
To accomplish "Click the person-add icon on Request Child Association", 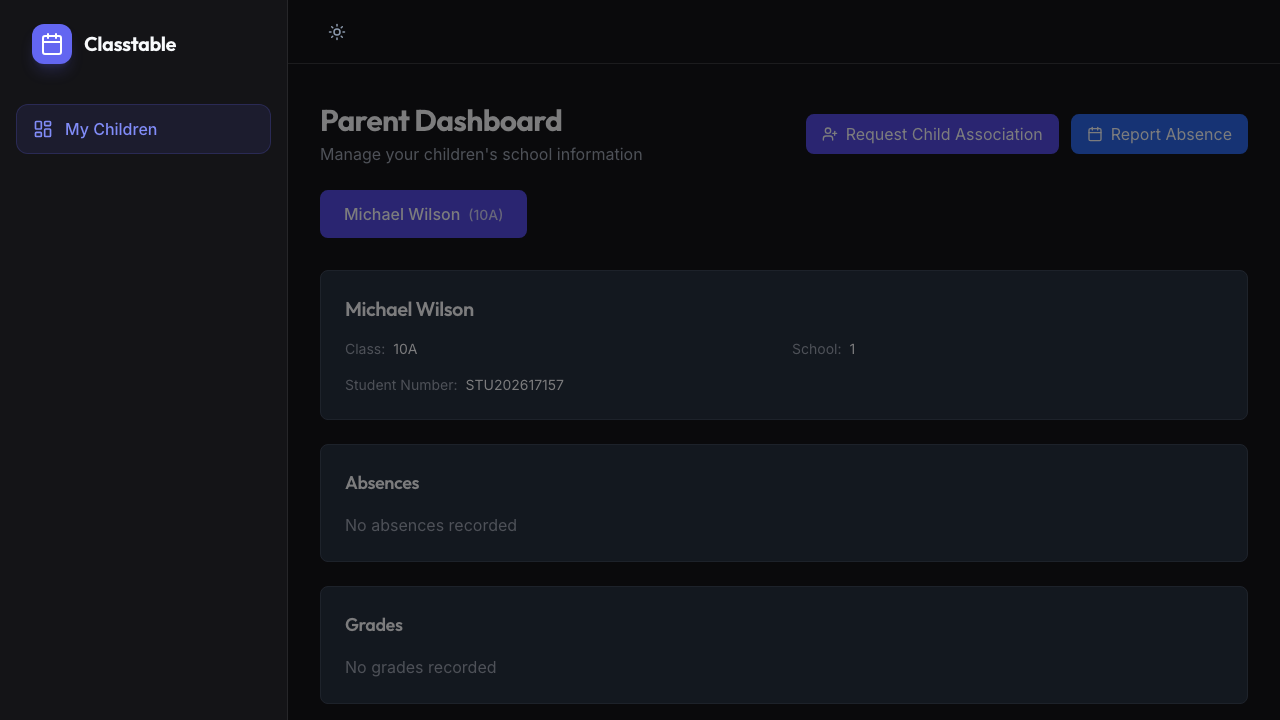I will [x=830, y=134].
